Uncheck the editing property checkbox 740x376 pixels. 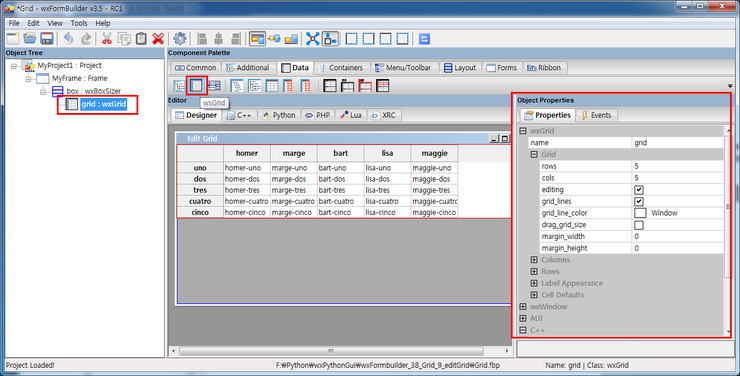[x=639, y=190]
